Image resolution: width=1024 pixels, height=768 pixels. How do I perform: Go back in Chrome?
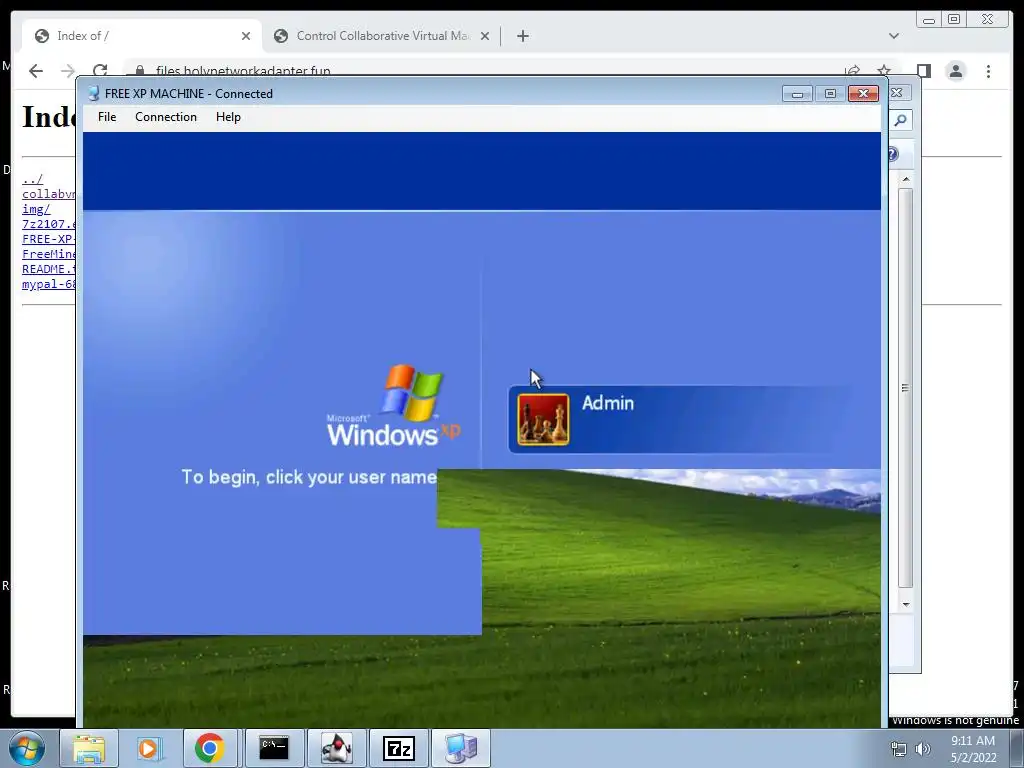tap(36, 71)
